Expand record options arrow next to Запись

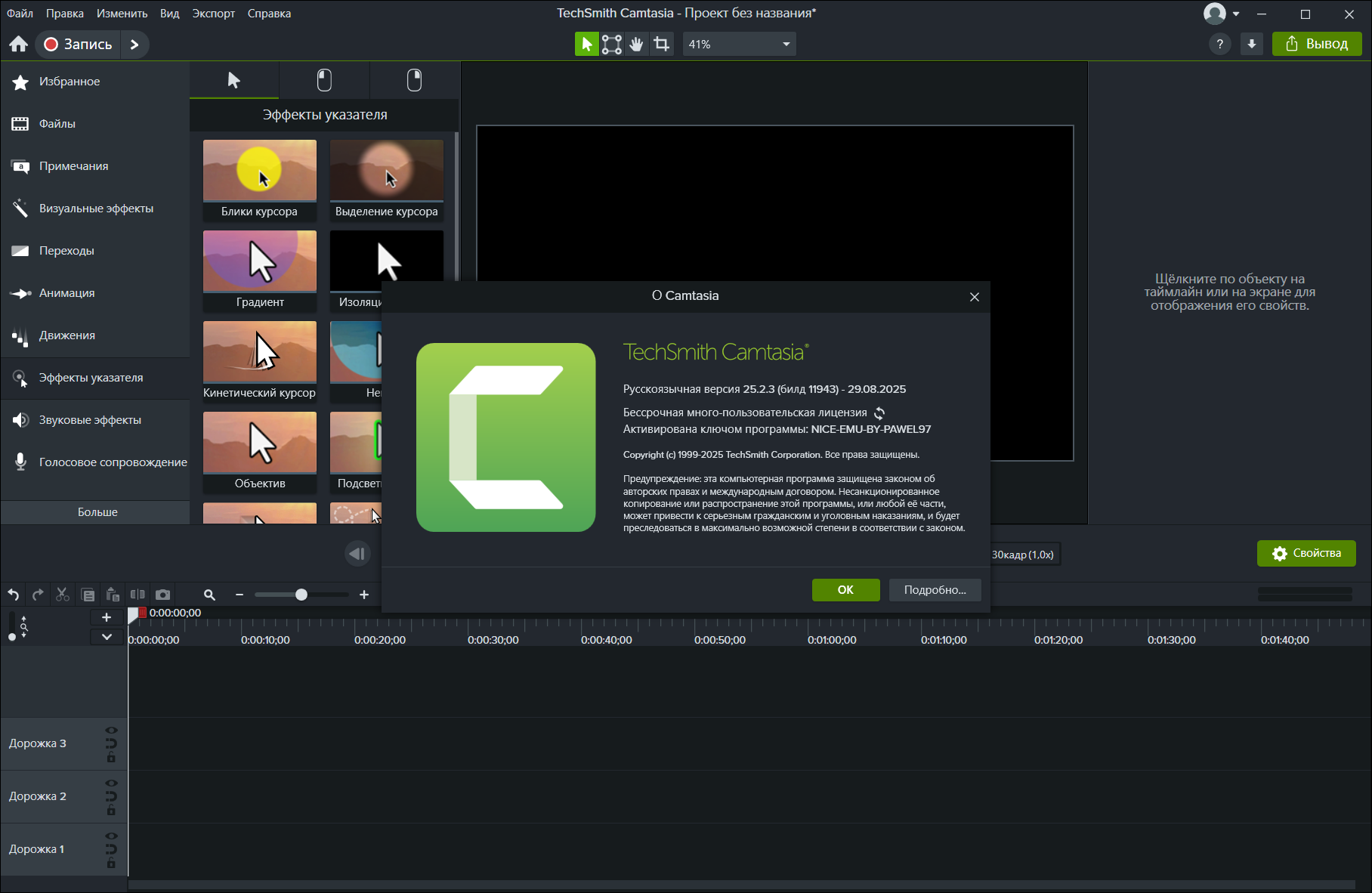134,45
